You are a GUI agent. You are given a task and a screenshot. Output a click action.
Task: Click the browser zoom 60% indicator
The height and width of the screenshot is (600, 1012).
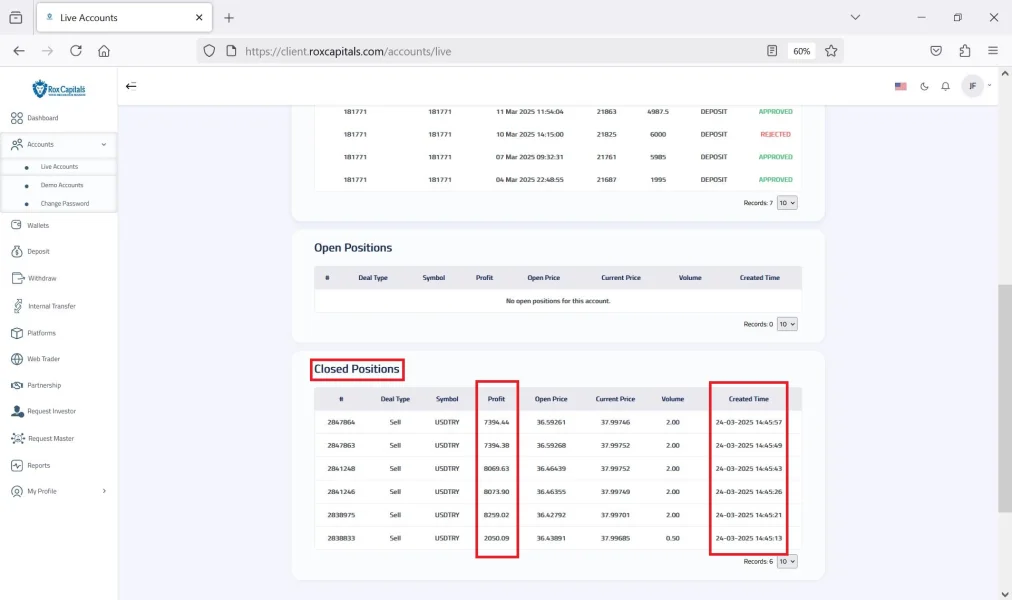(801, 51)
